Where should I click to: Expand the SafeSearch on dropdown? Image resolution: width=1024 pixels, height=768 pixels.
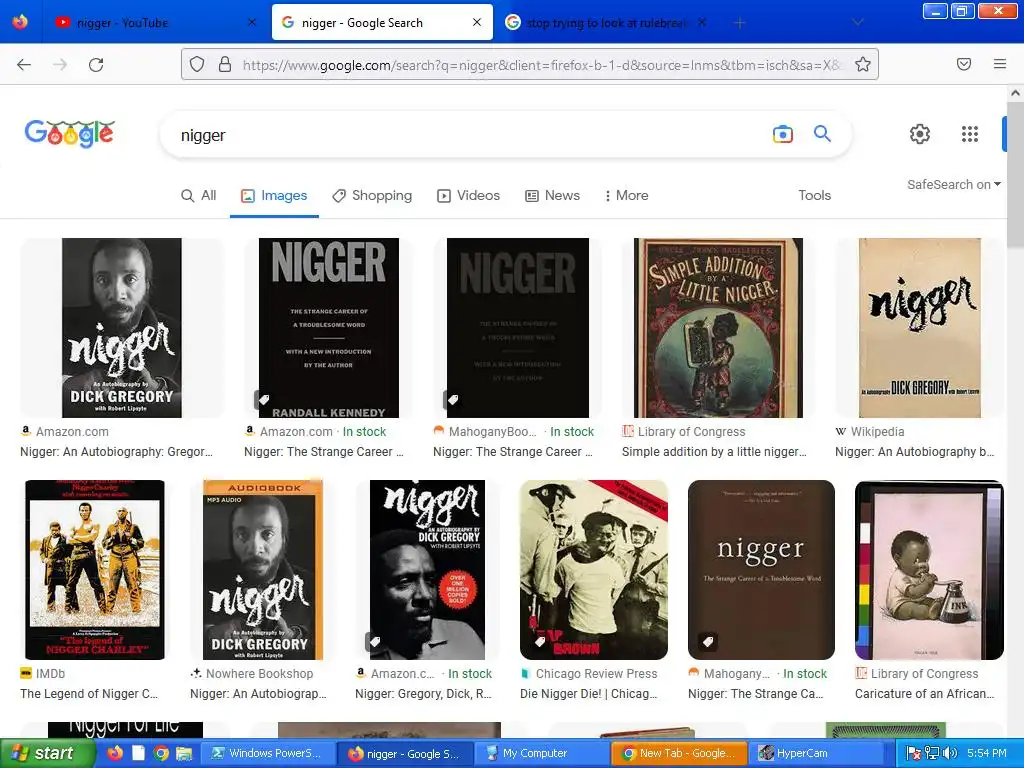[x=953, y=185]
